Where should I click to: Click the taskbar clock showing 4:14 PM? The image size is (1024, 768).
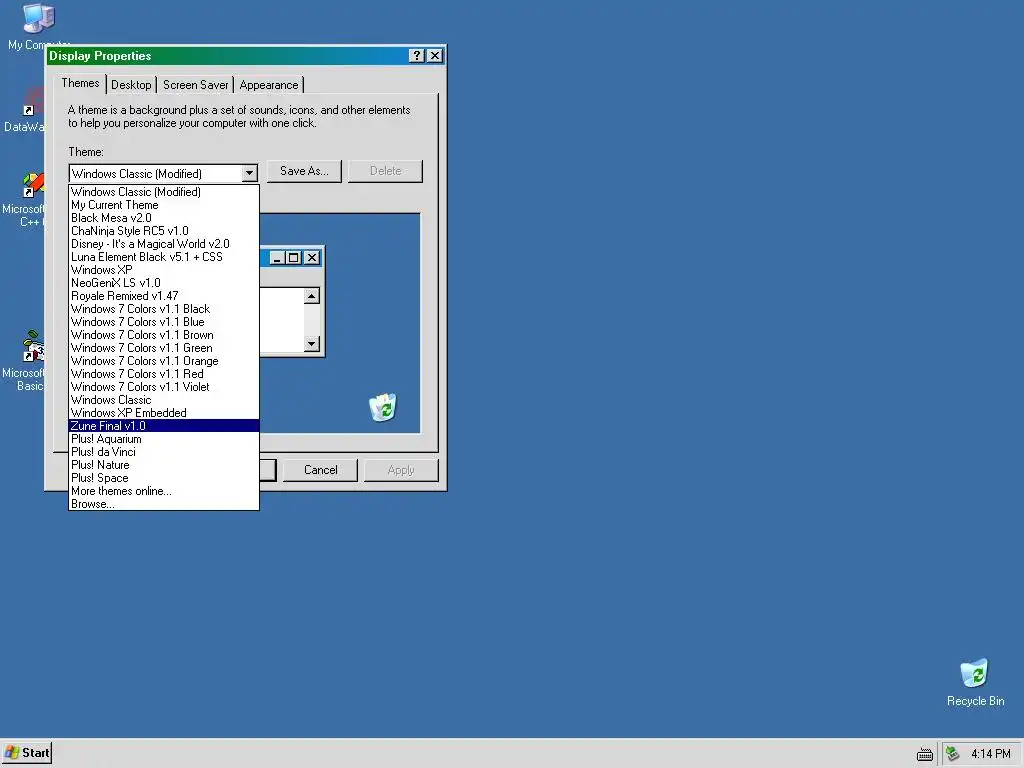pos(990,754)
